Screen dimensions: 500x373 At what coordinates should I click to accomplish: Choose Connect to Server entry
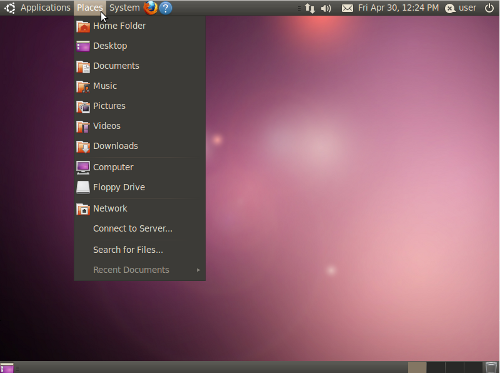133,229
